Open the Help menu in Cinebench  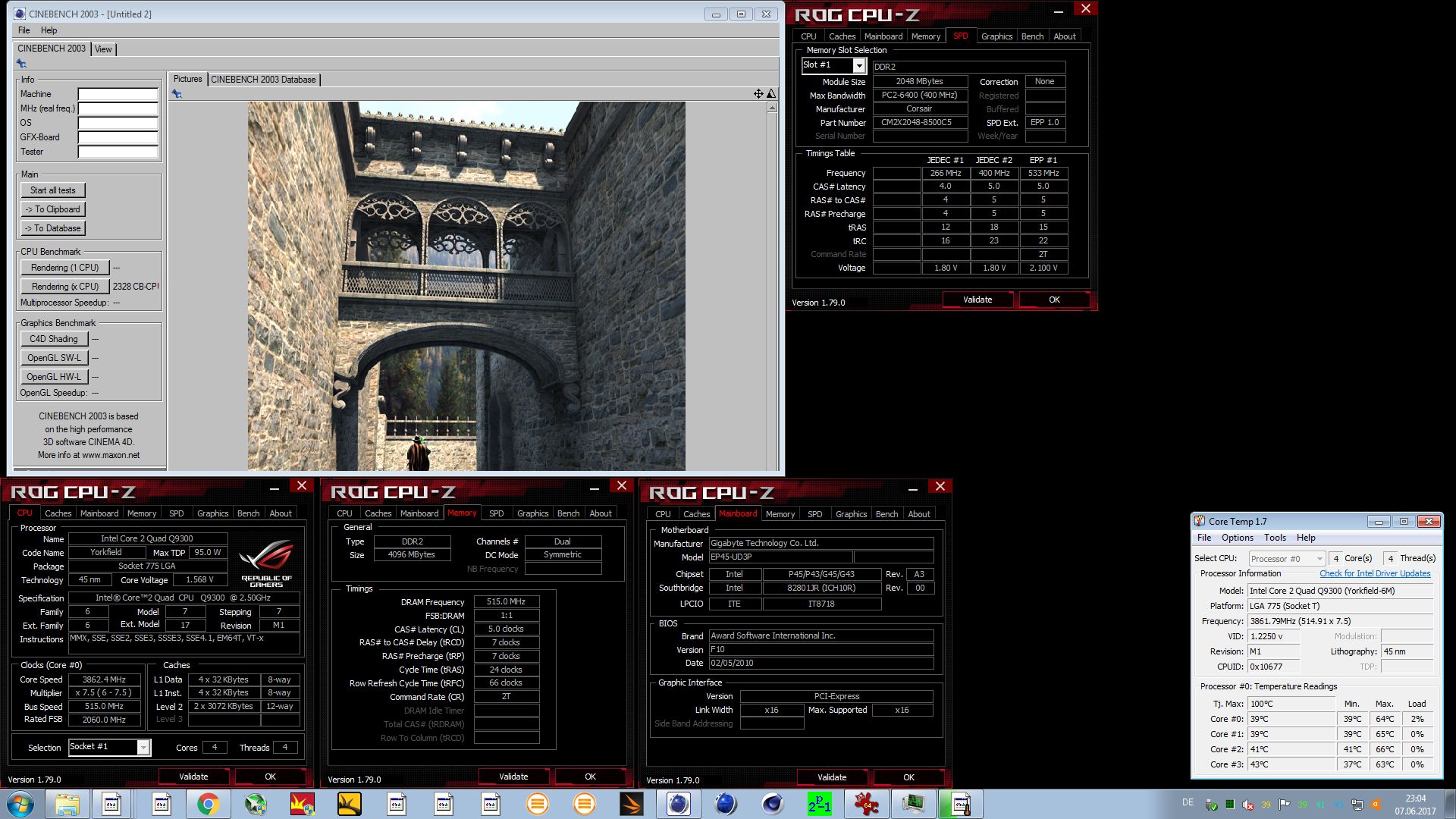pyautogui.click(x=49, y=30)
